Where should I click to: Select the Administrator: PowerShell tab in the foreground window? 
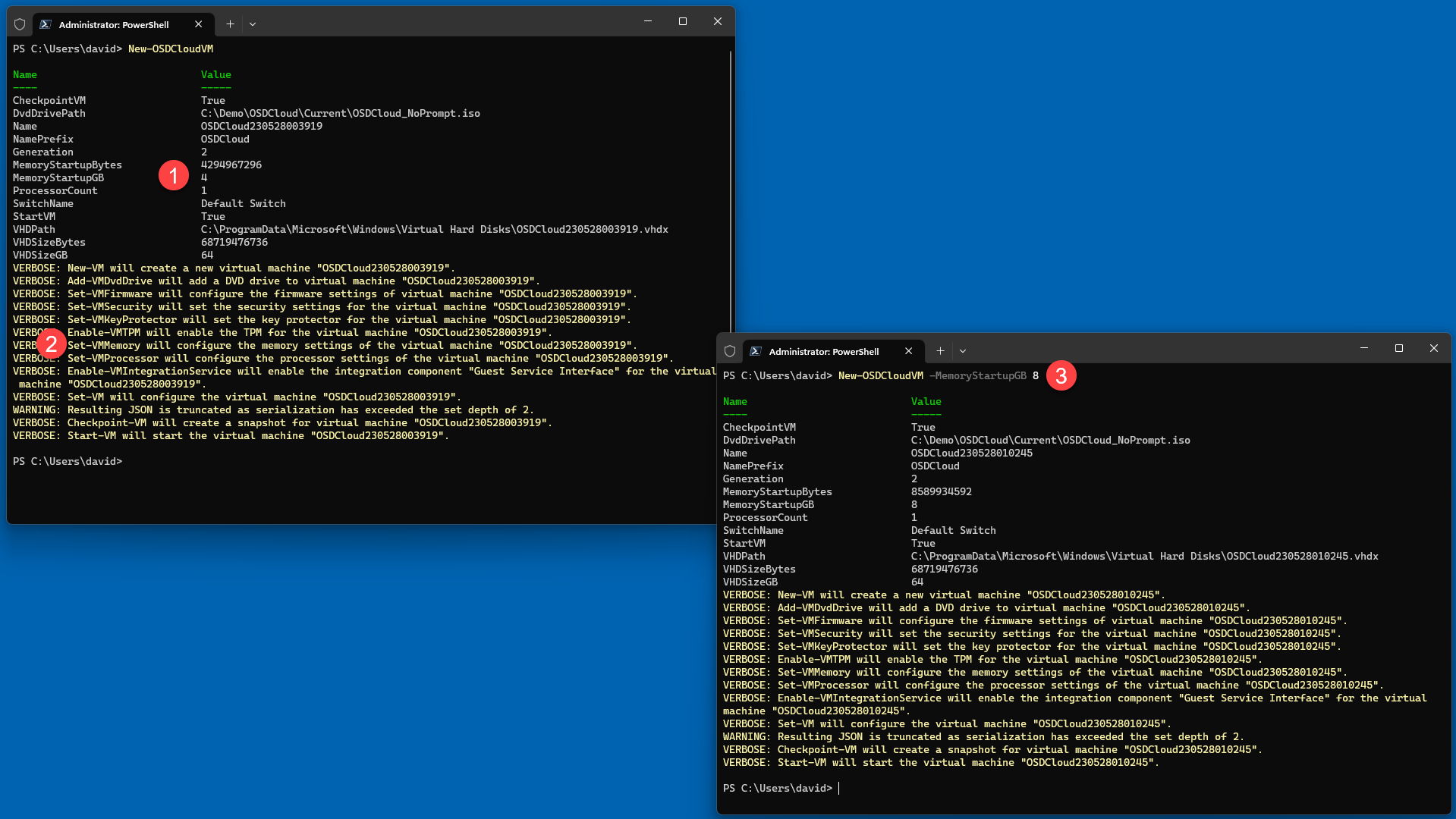pos(824,351)
